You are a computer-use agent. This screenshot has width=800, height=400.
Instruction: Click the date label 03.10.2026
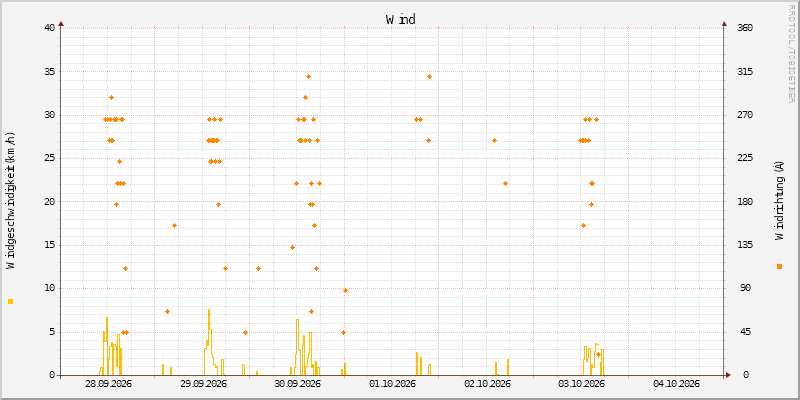(581, 384)
